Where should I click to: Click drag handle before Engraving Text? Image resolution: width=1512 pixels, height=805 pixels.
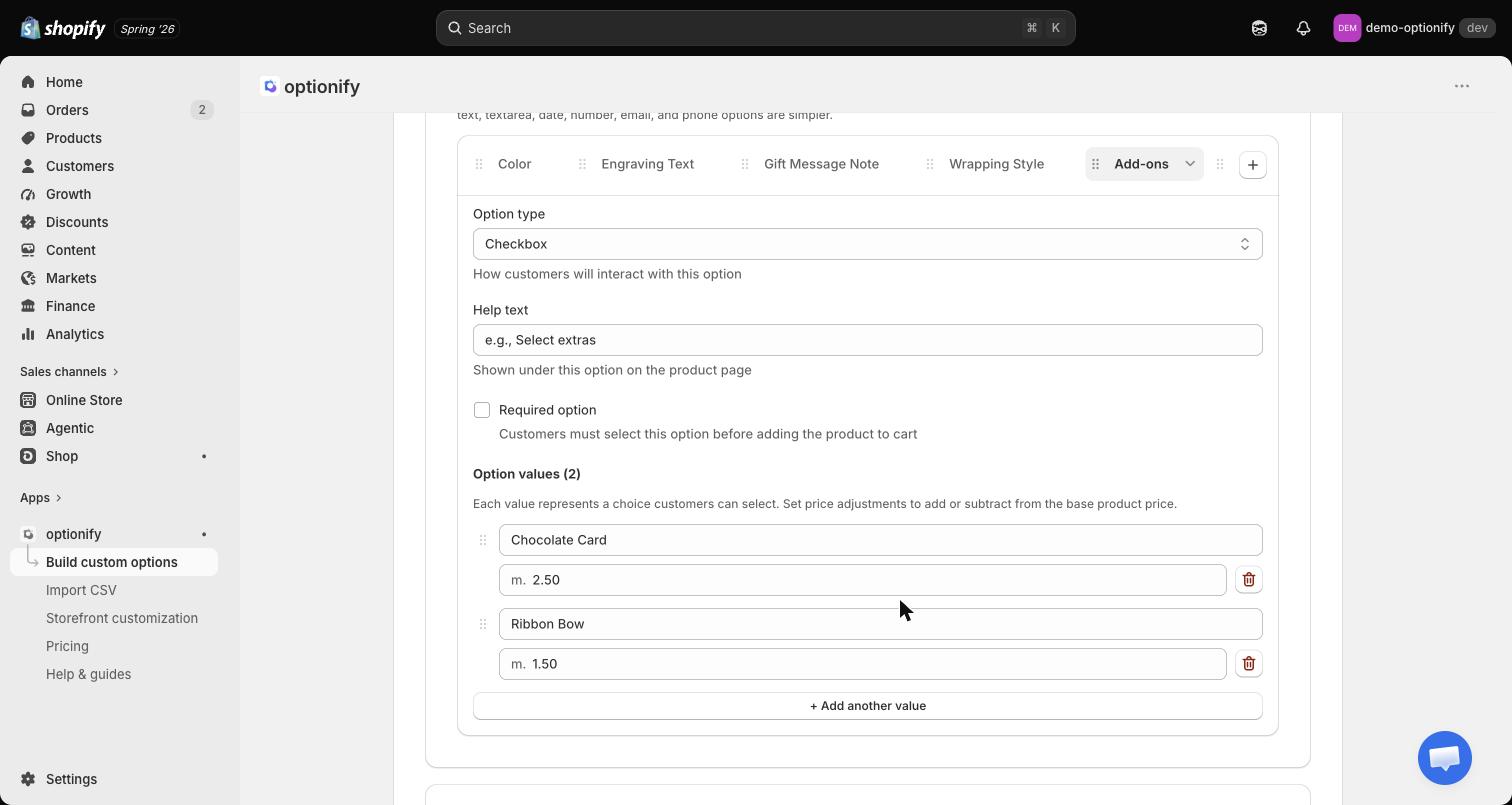coord(582,164)
